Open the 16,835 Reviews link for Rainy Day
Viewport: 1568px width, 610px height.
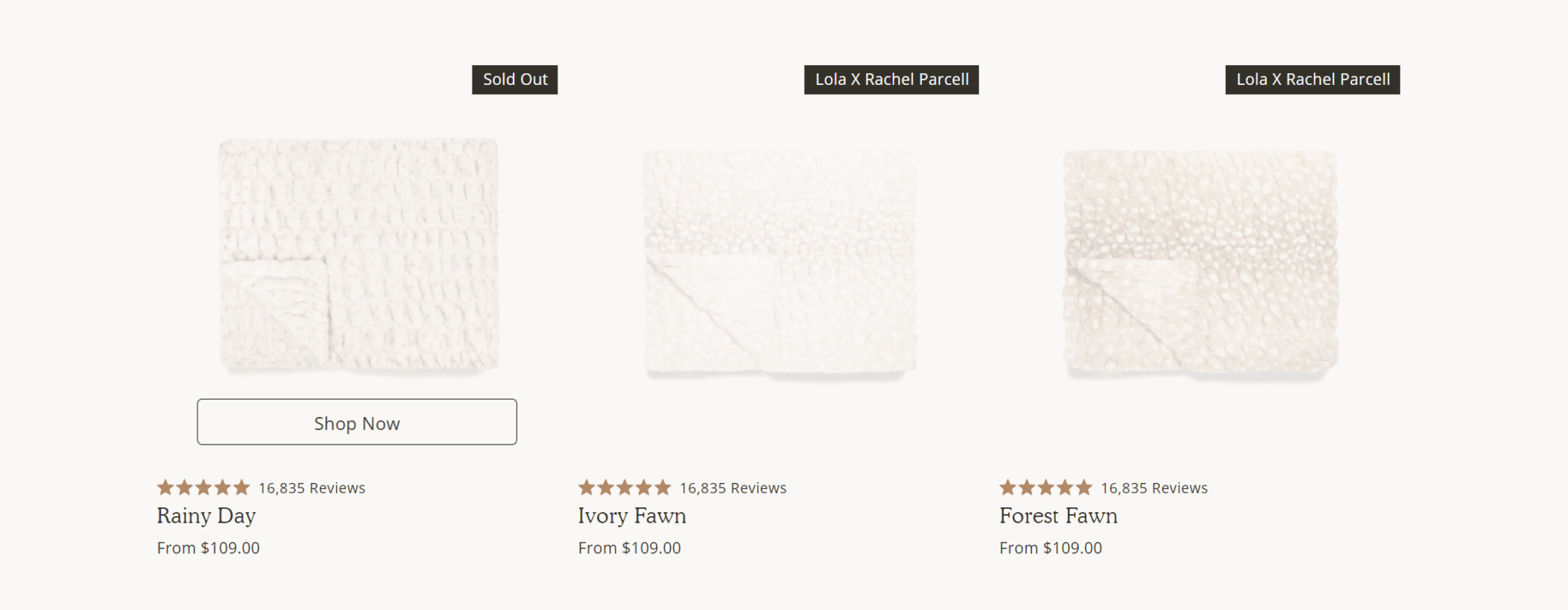pyautogui.click(x=312, y=488)
